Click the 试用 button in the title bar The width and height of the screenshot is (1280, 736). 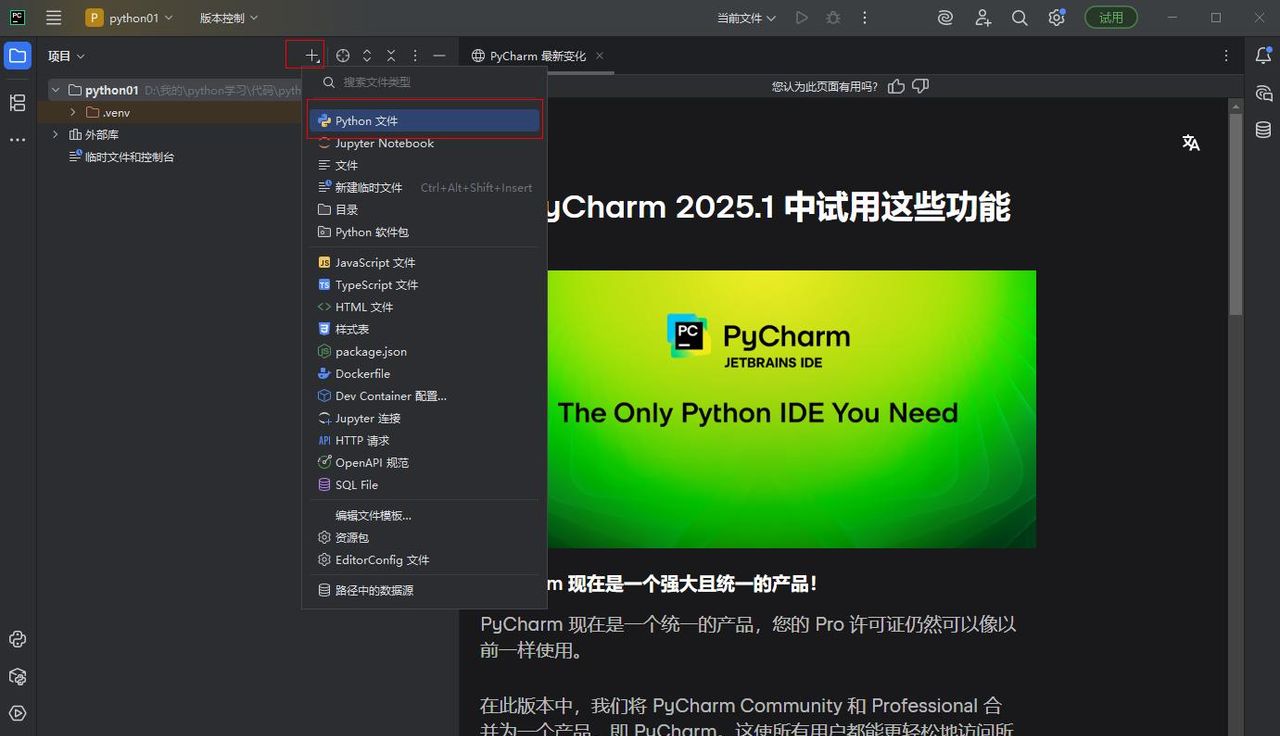point(1111,17)
